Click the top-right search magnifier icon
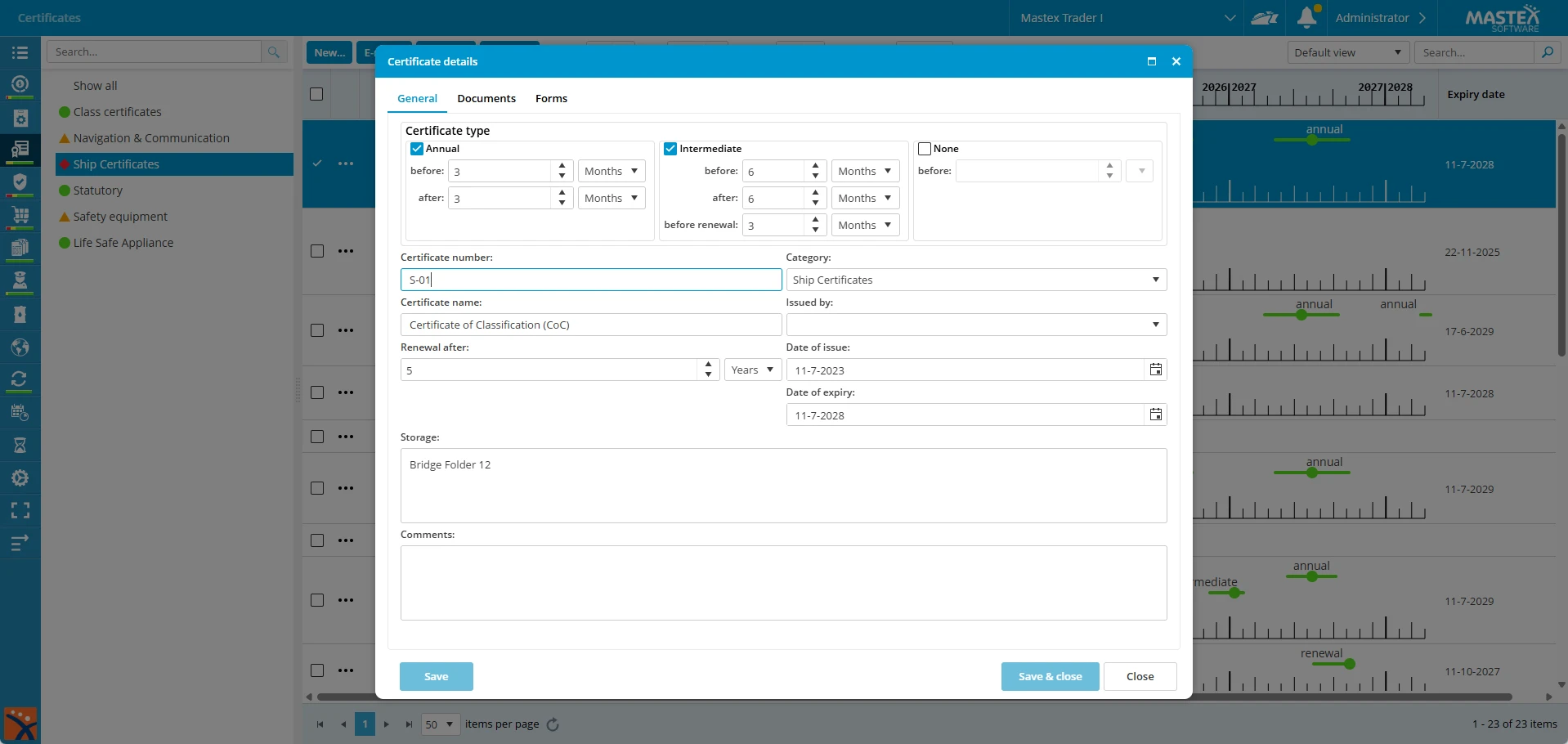This screenshot has height=744, width=1568. tap(1547, 52)
